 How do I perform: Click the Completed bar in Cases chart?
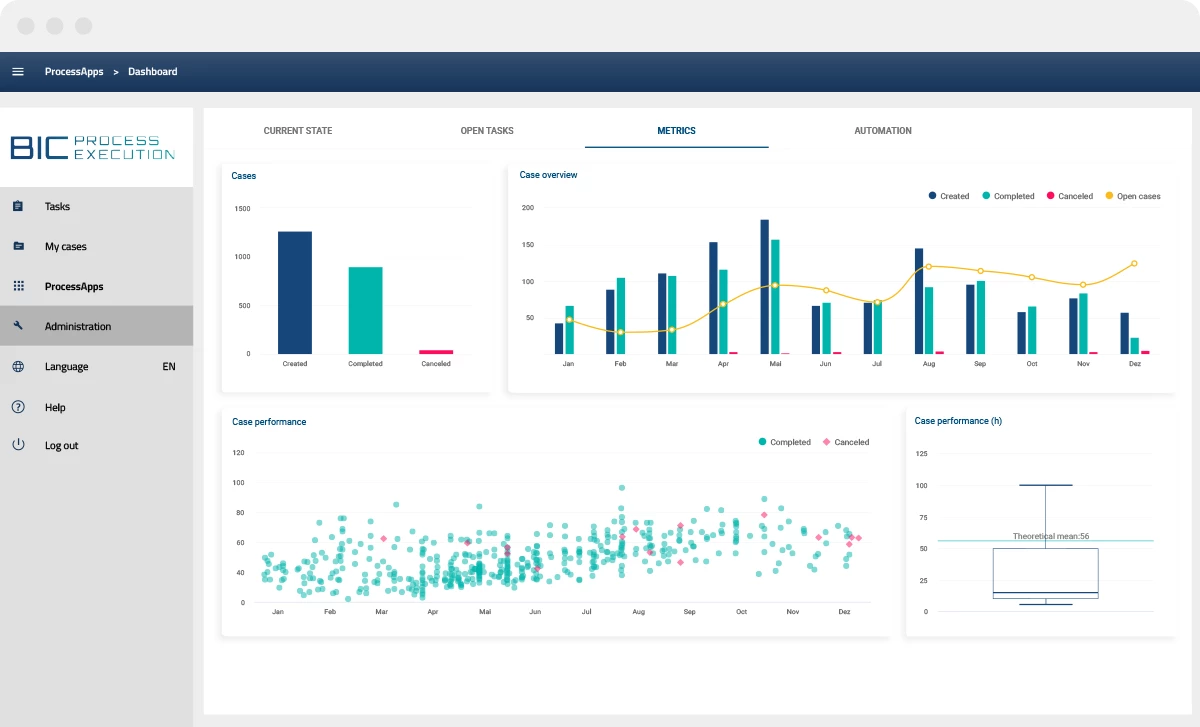[x=365, y=310]
